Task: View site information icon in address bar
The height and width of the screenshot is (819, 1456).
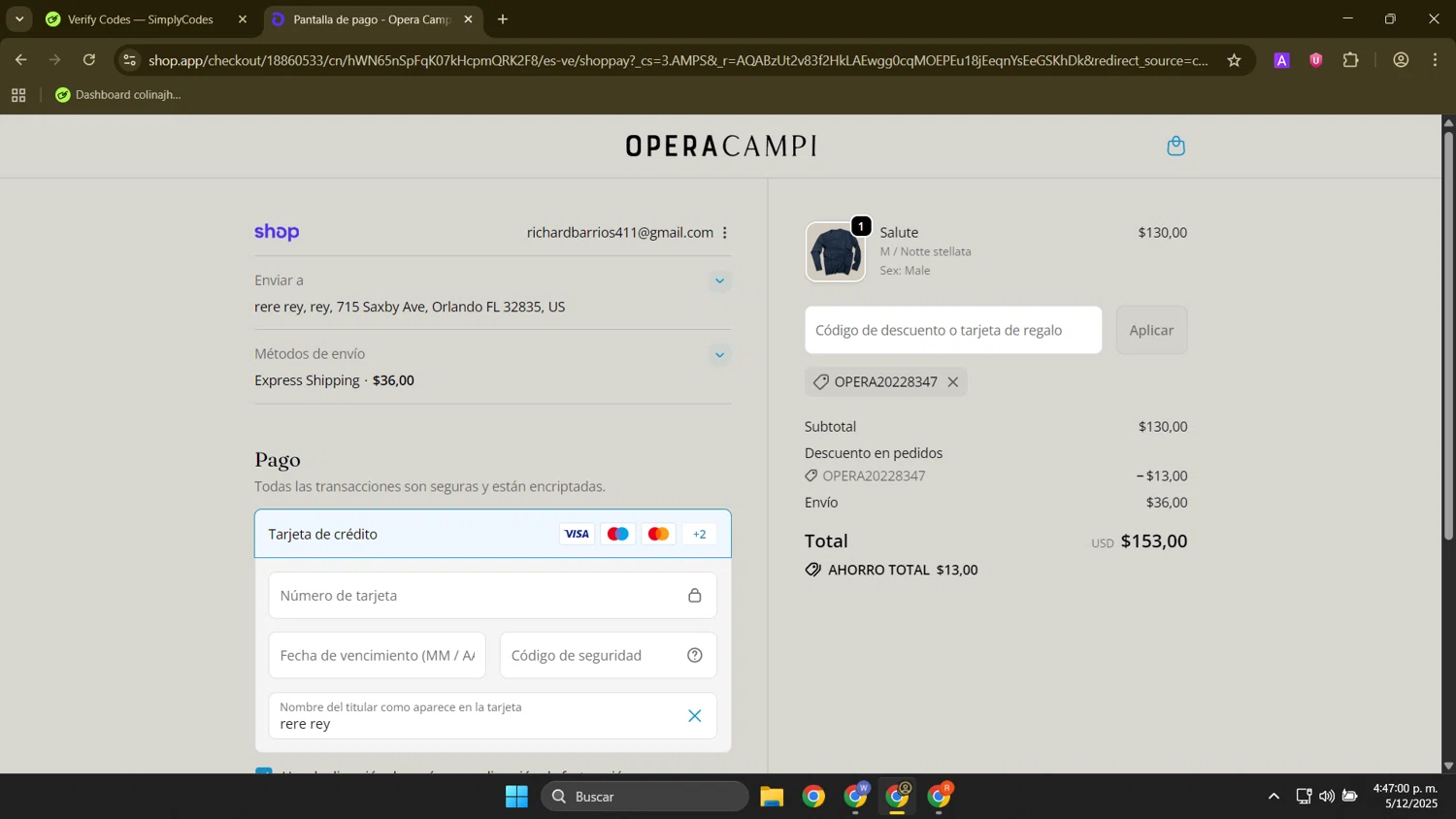Action: 130,60
